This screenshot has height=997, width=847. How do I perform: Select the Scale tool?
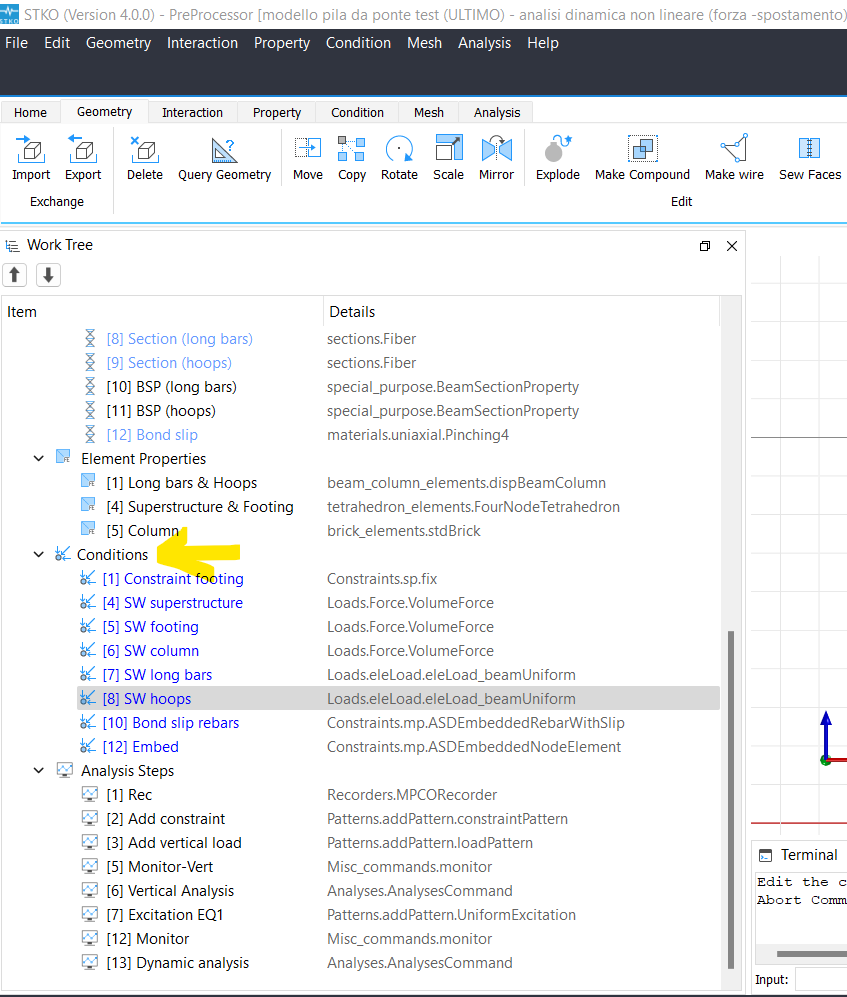click(x=448, y=158)
